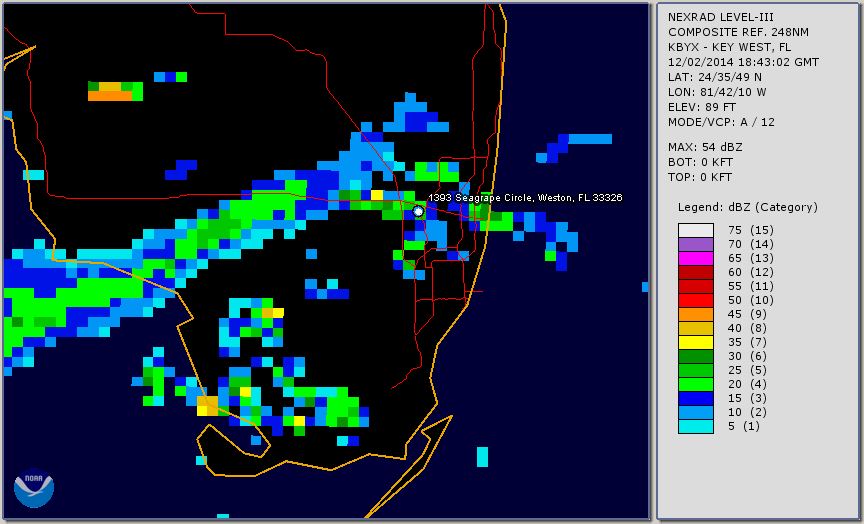Select the 5 dBZ cyan legend swatch
Screen dimensions: 864x524
[x=696, y=426]
